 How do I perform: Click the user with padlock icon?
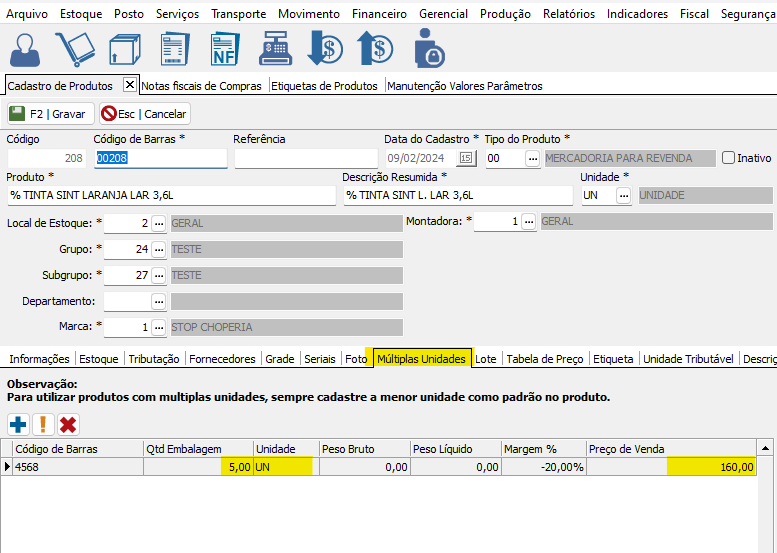click(429, 49)
